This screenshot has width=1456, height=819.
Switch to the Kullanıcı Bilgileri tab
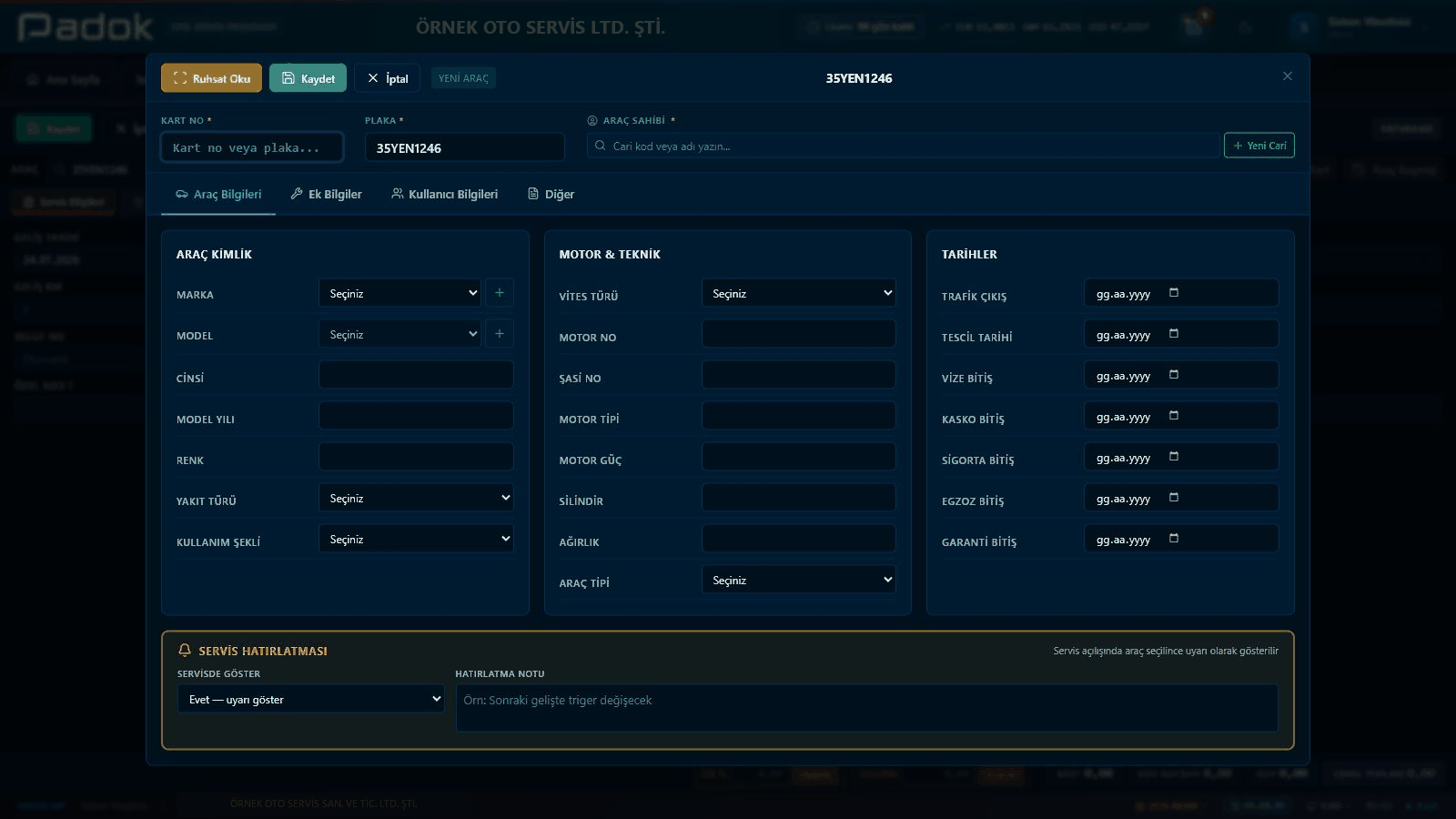[444, 194]
